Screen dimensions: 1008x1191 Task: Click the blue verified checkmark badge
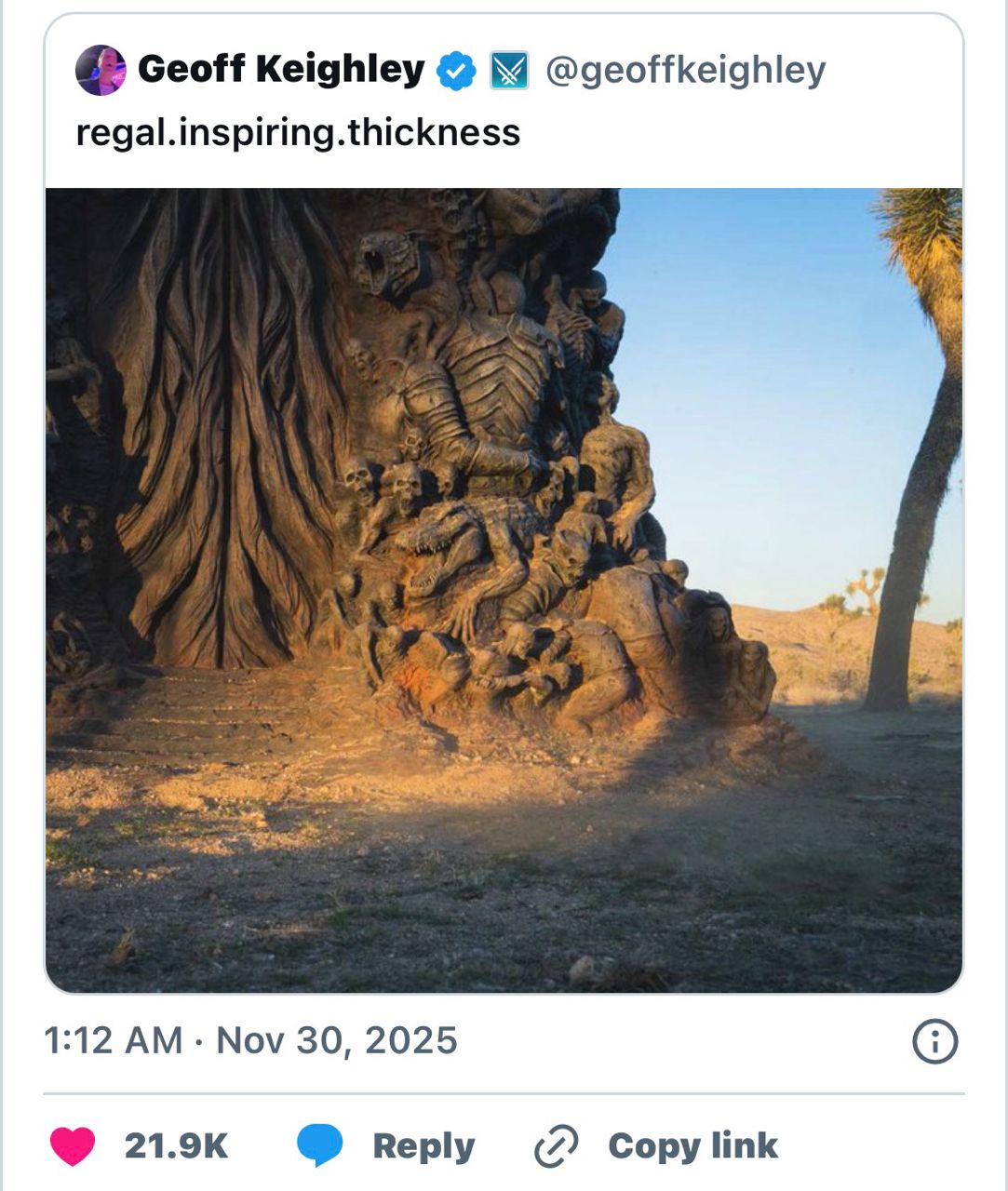[x=456, y=71]
